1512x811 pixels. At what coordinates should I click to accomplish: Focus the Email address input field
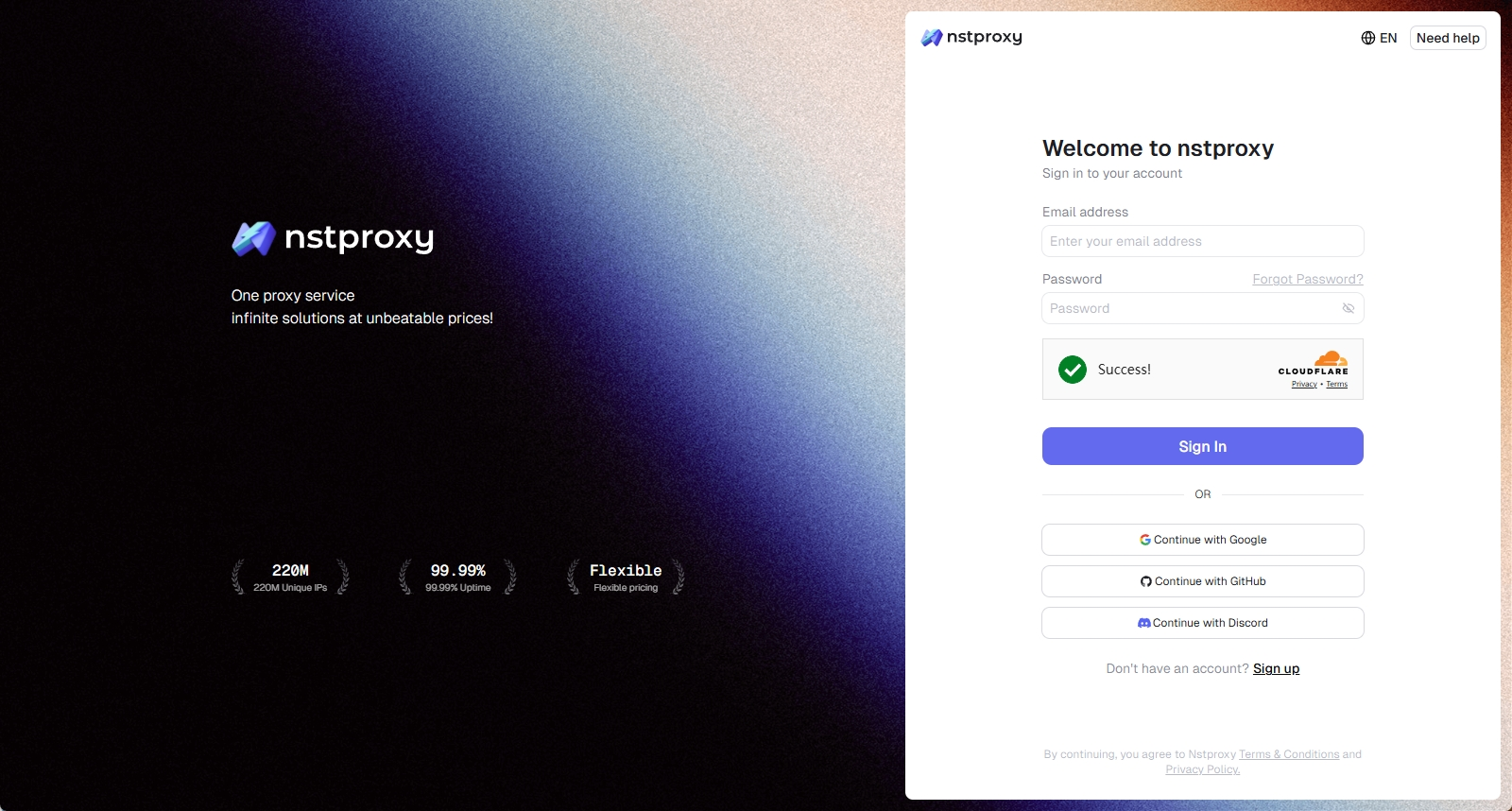(x=1202, y=241)
